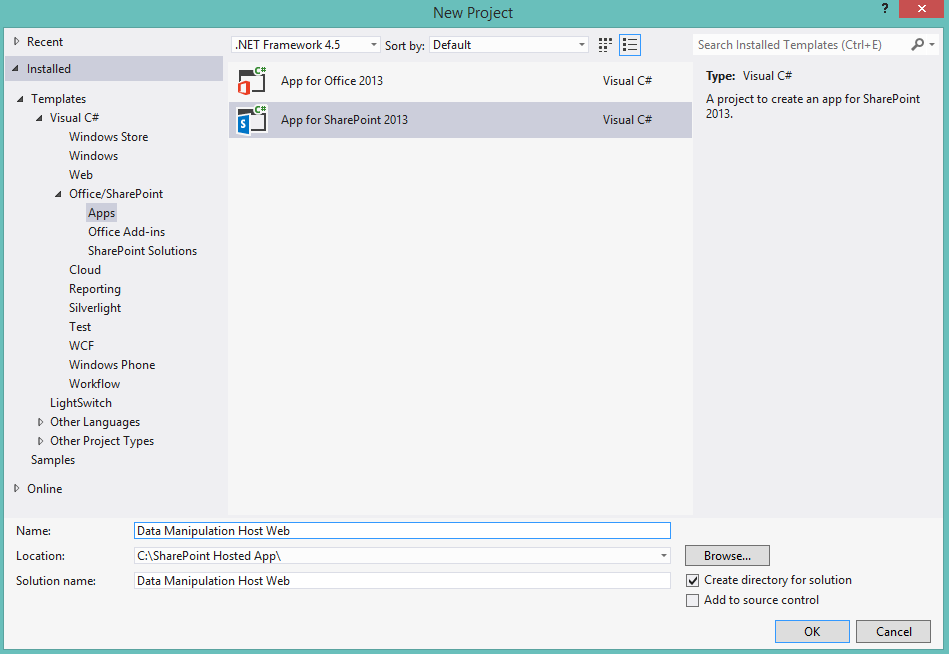The width and height of the screenshot is (949, 654).
Task: Click the Browse... button
Action: (x=727, y=555)
